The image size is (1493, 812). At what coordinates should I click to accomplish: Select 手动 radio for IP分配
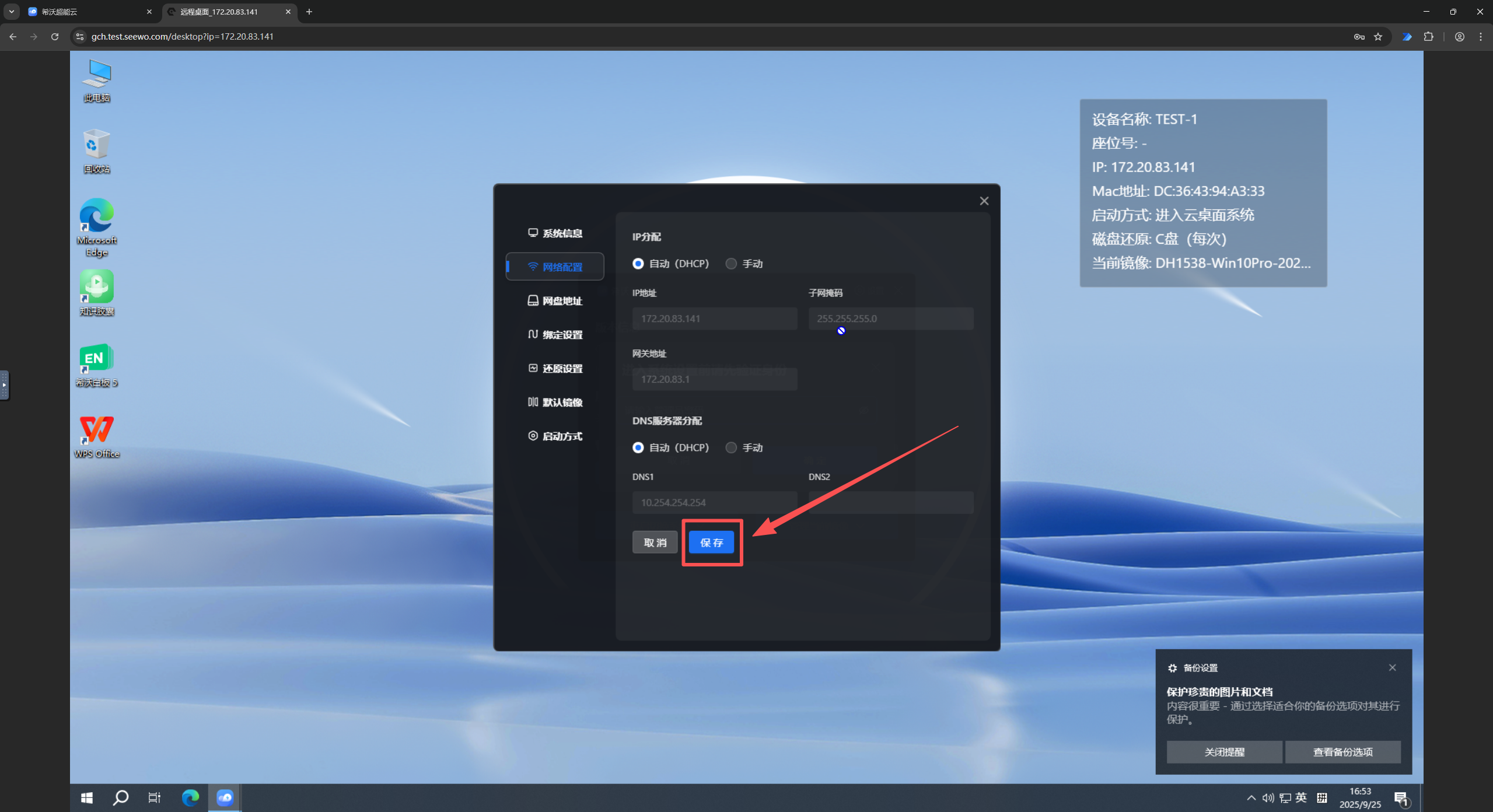coord(731,264)
